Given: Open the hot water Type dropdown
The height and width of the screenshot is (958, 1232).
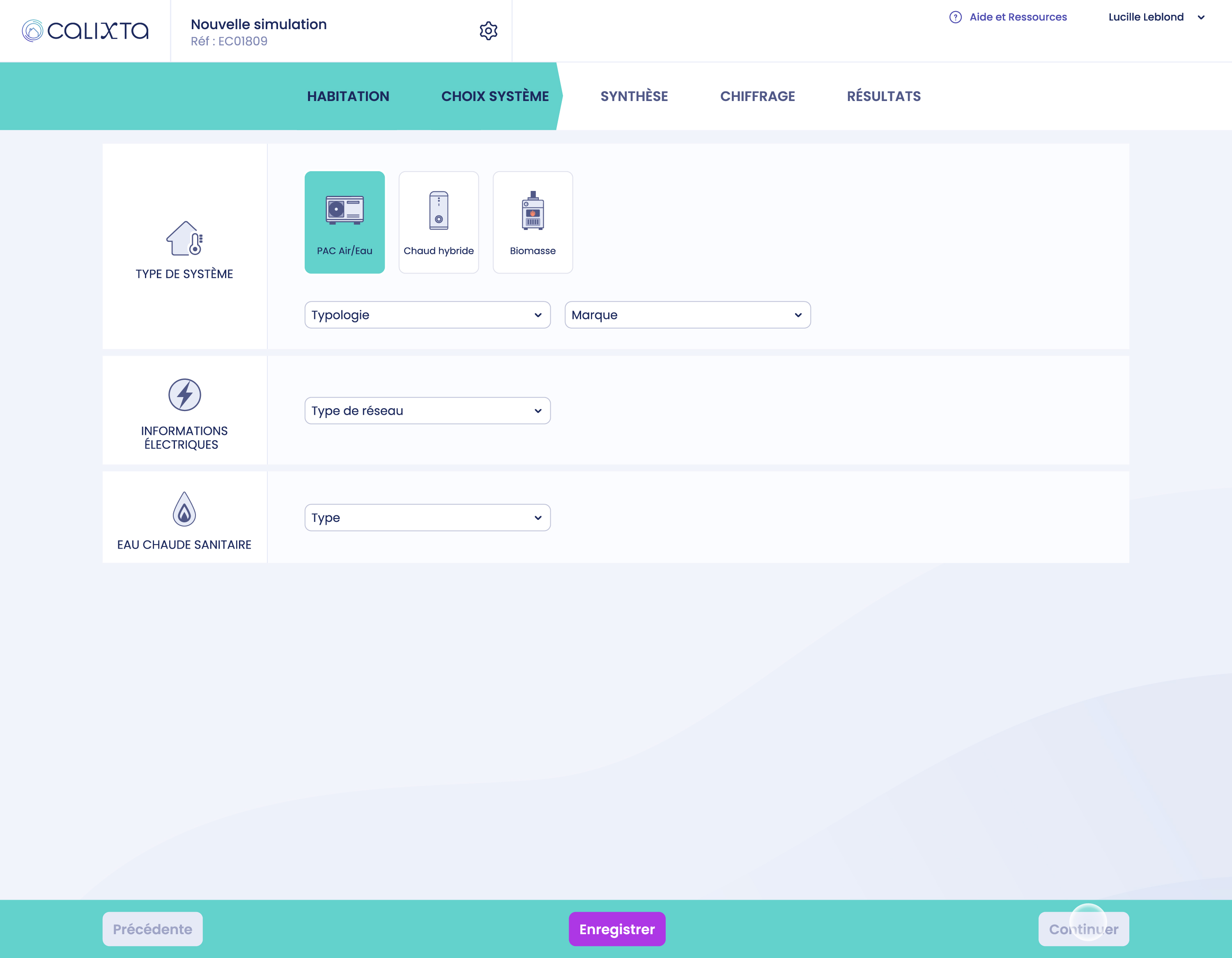Looking at the screenshot, I should (428, 517).
